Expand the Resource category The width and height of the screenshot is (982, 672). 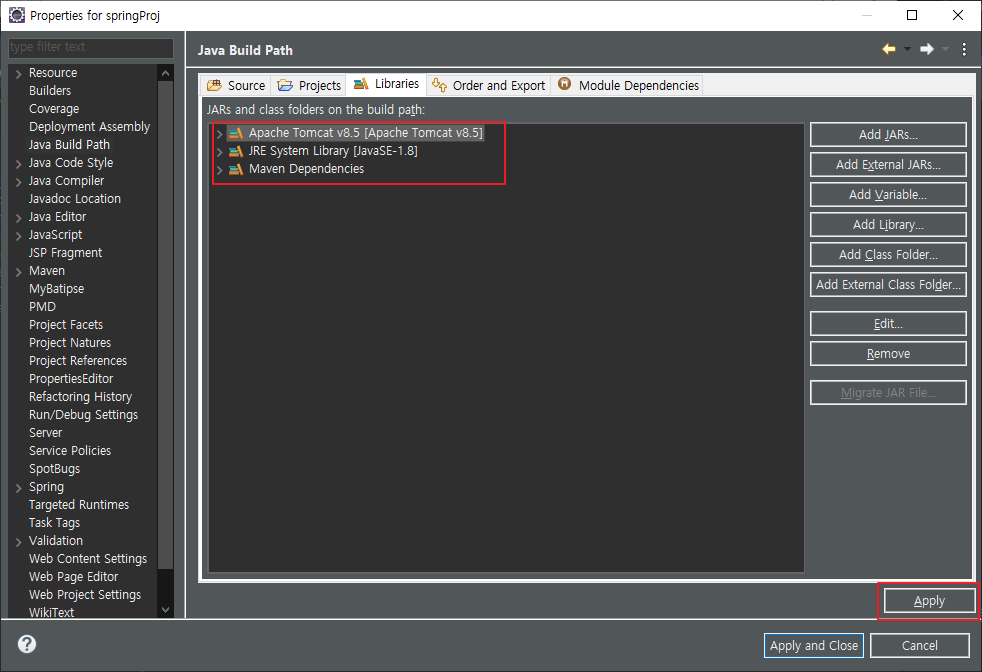point(18,74)
